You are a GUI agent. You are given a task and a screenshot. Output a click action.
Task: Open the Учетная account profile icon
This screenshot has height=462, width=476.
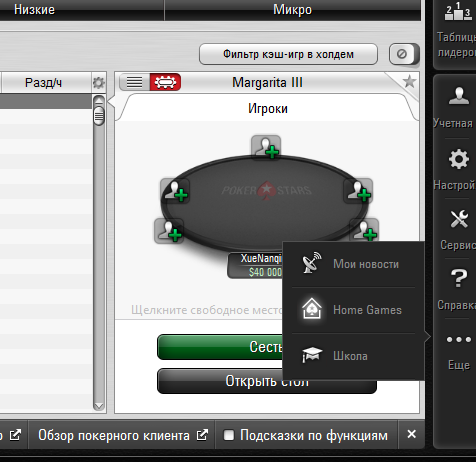click(459, 96)
